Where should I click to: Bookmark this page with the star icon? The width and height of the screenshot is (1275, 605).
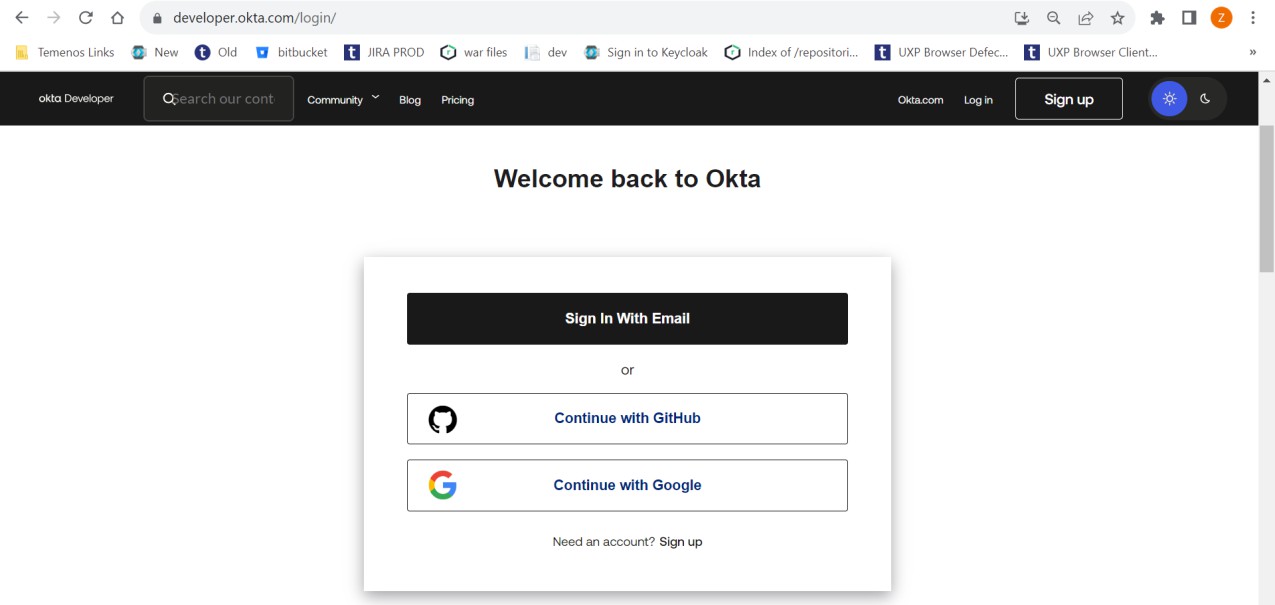[1117, 18]
